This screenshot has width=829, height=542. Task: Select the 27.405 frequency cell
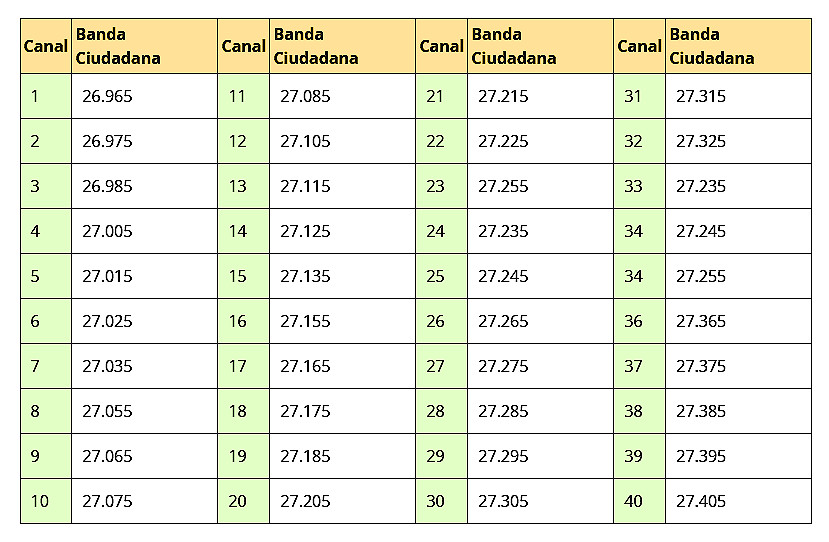pos(701,501)
